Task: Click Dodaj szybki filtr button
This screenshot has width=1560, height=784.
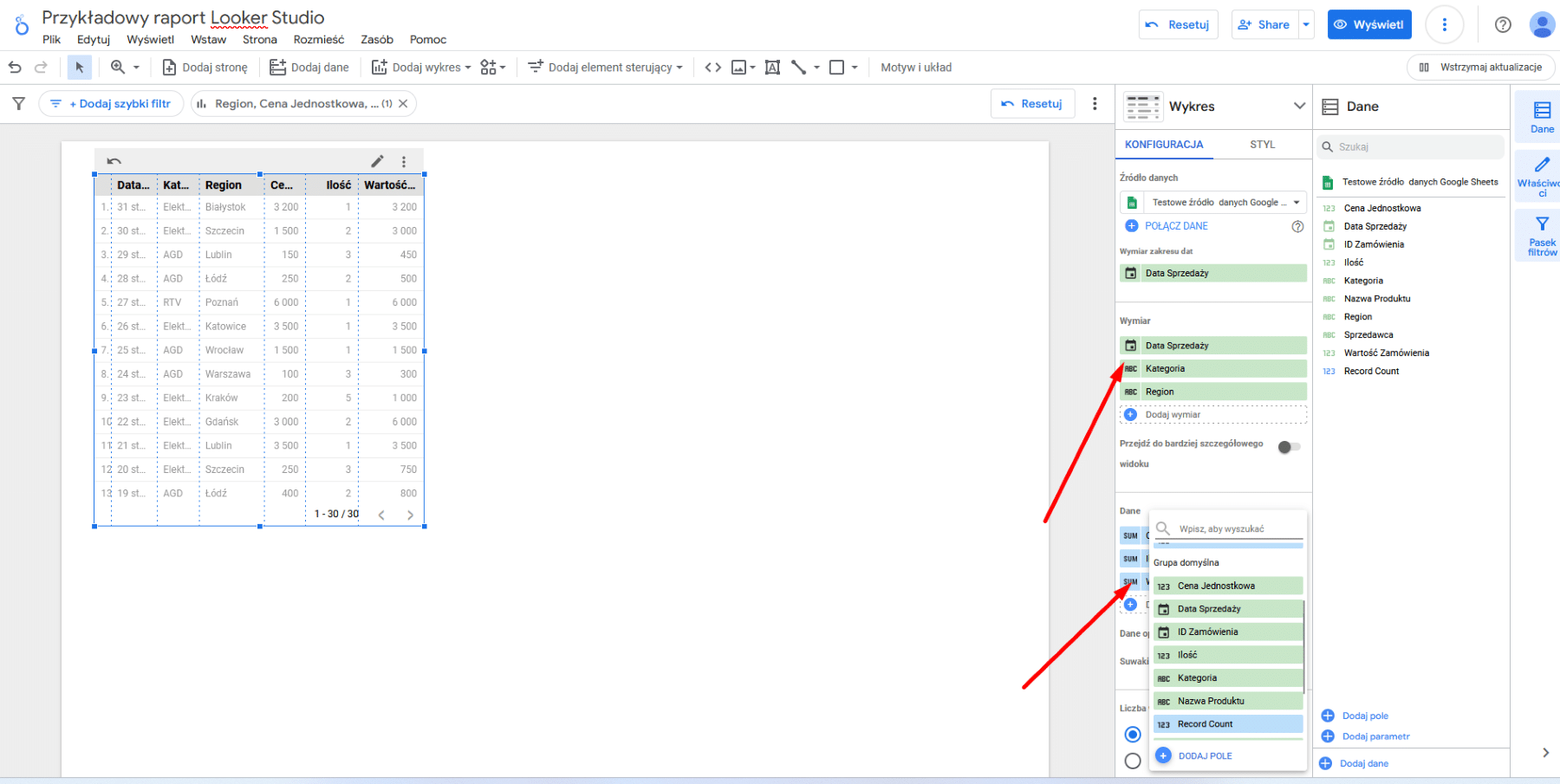Action: [111, 103]
